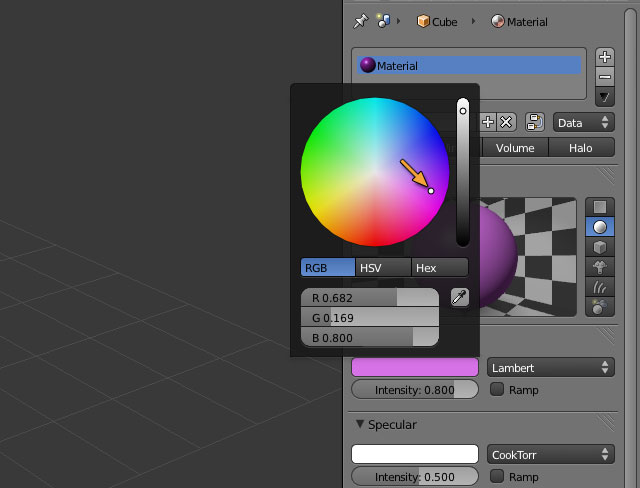Select the cube preview type icon
Image resolution: width=640 pixels, height=488 pixels.
(x=600, y=247)
